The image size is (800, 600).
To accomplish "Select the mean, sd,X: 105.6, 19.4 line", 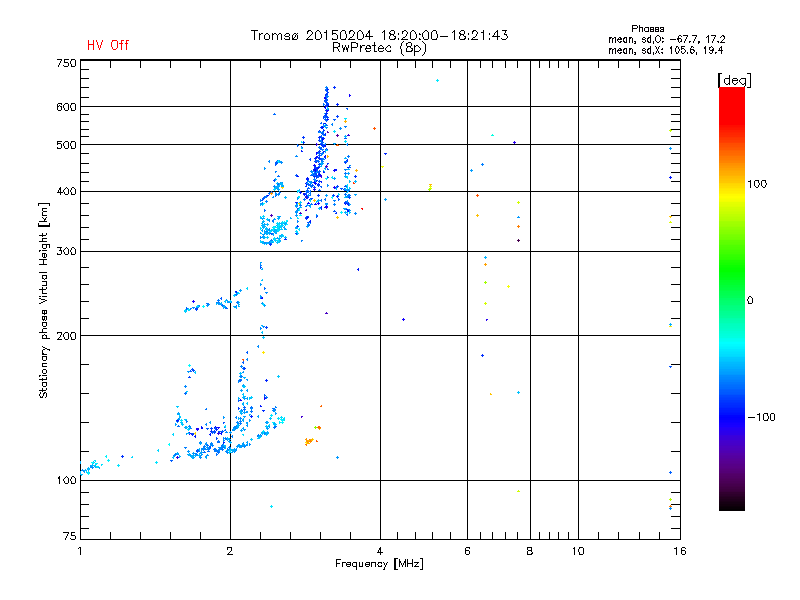I will click(665, 50).
